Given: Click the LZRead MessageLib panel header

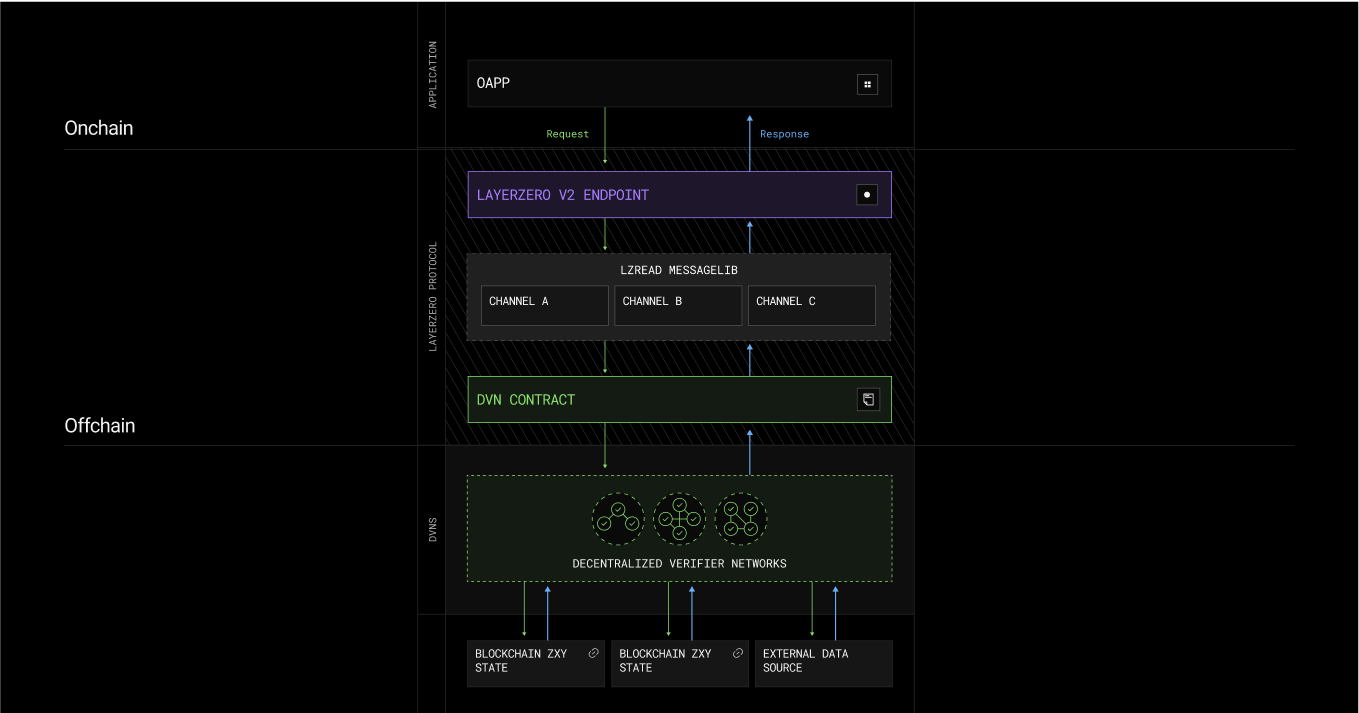Looking at the screenshot, I should (679, 269).
